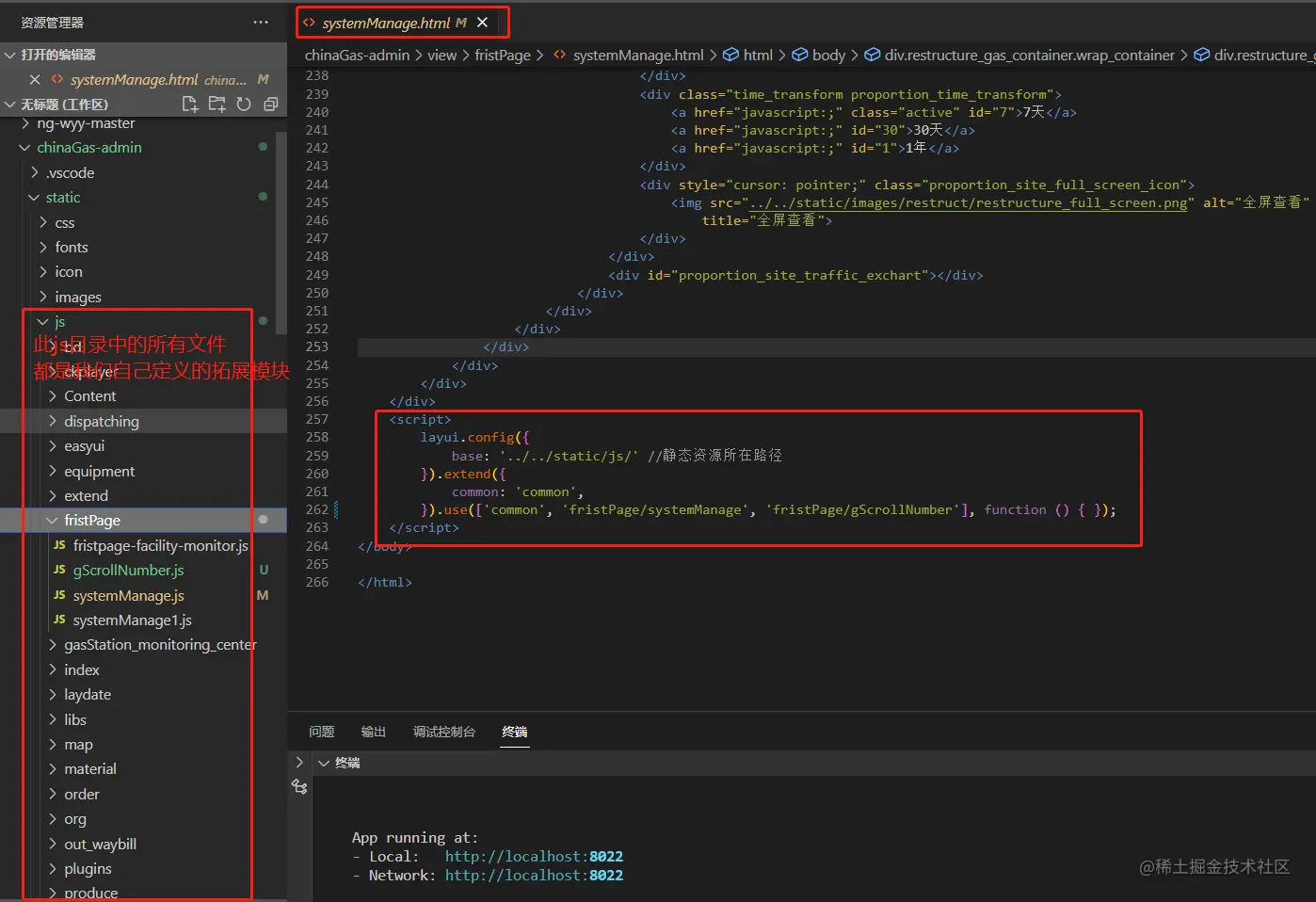Expand the plugins folder

[x=53, y=869]
